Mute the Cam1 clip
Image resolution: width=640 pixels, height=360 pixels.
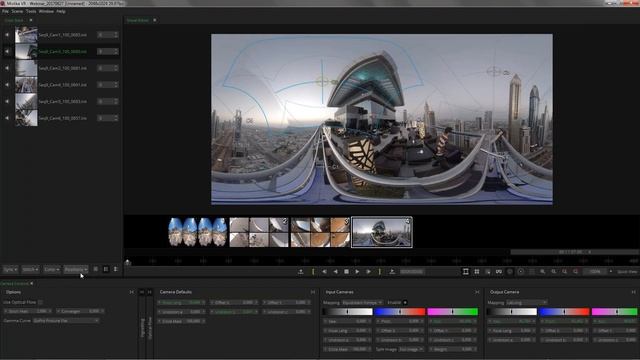pos(7,35)
